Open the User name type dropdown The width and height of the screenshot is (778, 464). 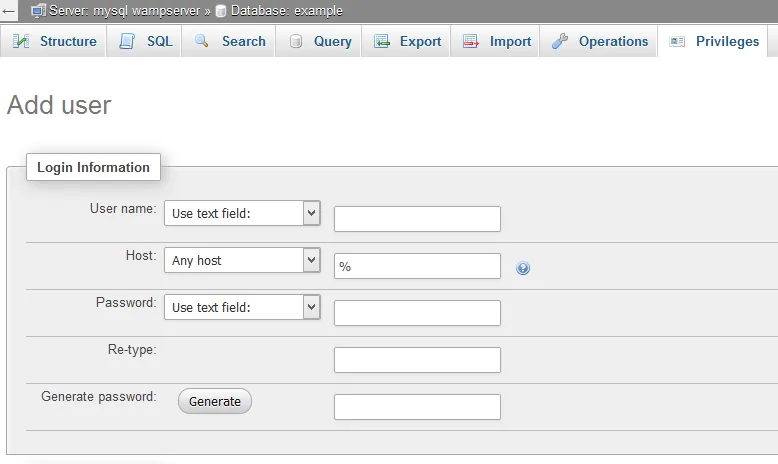[242, 213]
